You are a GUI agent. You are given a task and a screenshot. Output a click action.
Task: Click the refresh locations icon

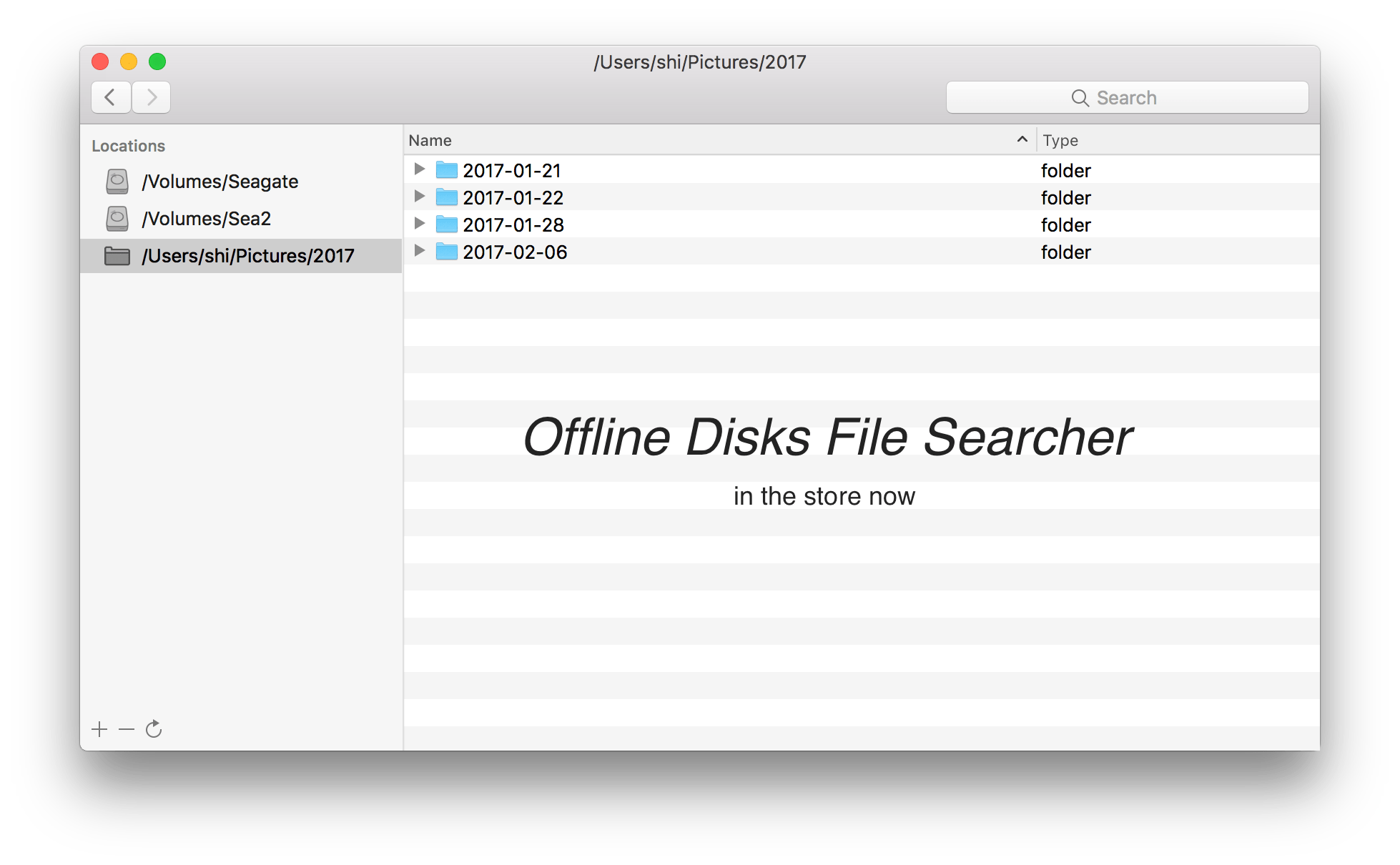(x=154, y=729)
